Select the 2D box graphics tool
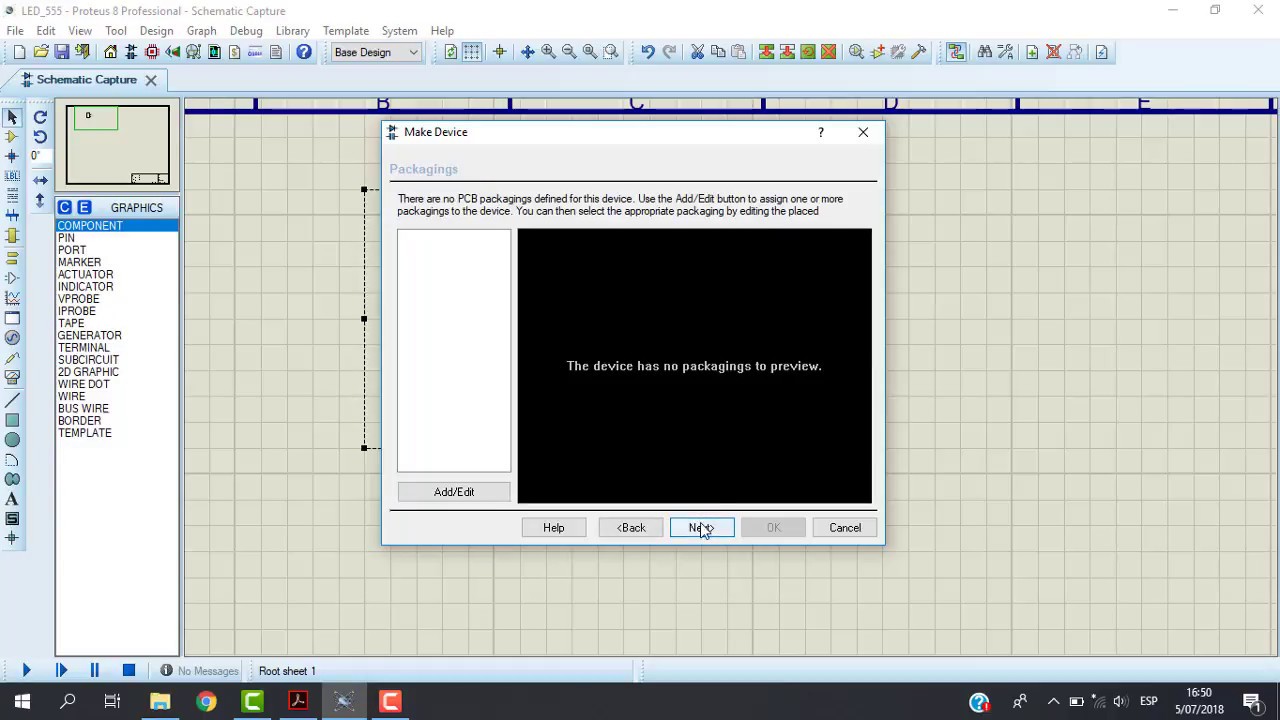 (12, 420)
